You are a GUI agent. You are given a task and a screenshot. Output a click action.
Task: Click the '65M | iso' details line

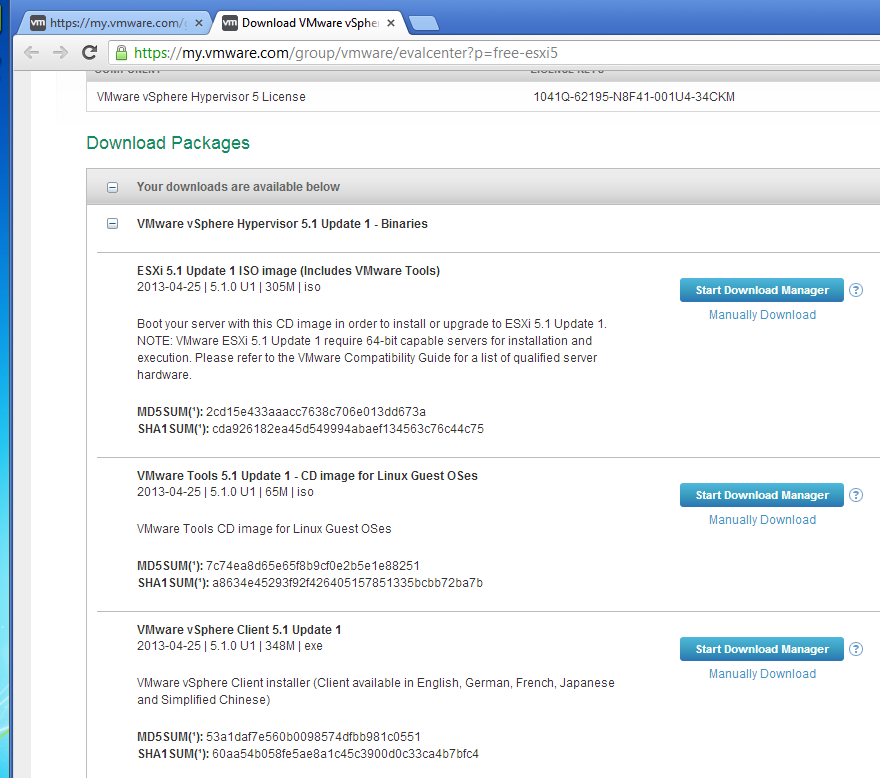pyautogui.click(x=225, y=492)
